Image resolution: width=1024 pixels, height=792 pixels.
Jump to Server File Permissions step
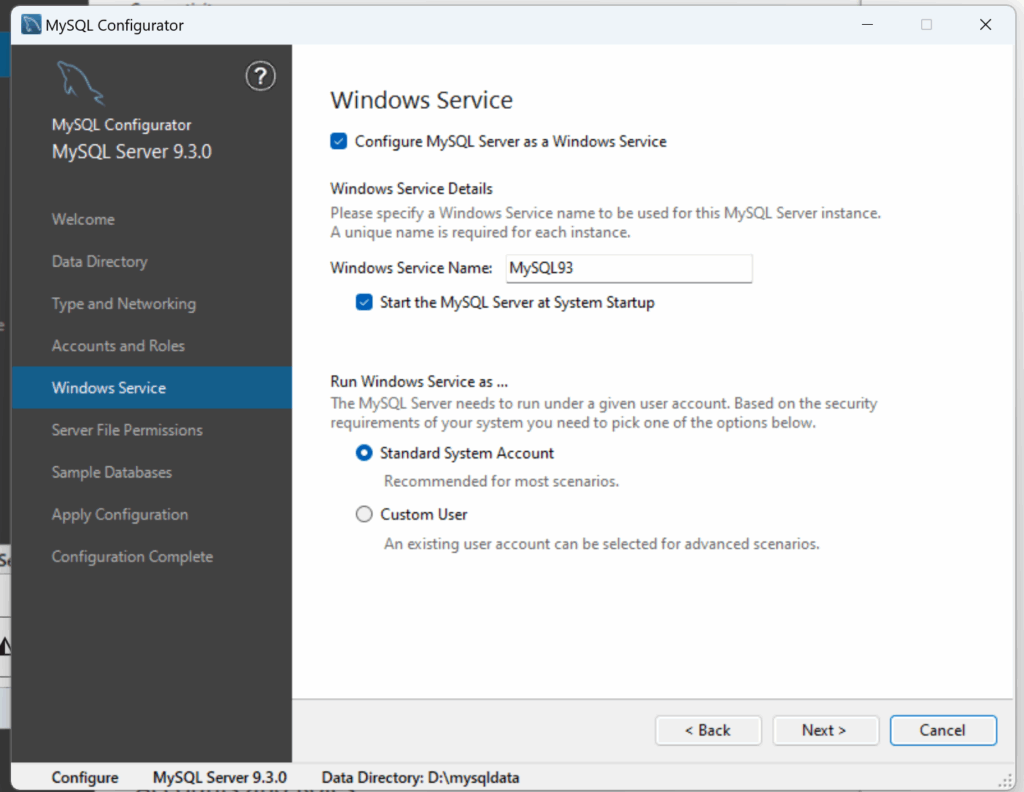point(127,430)
